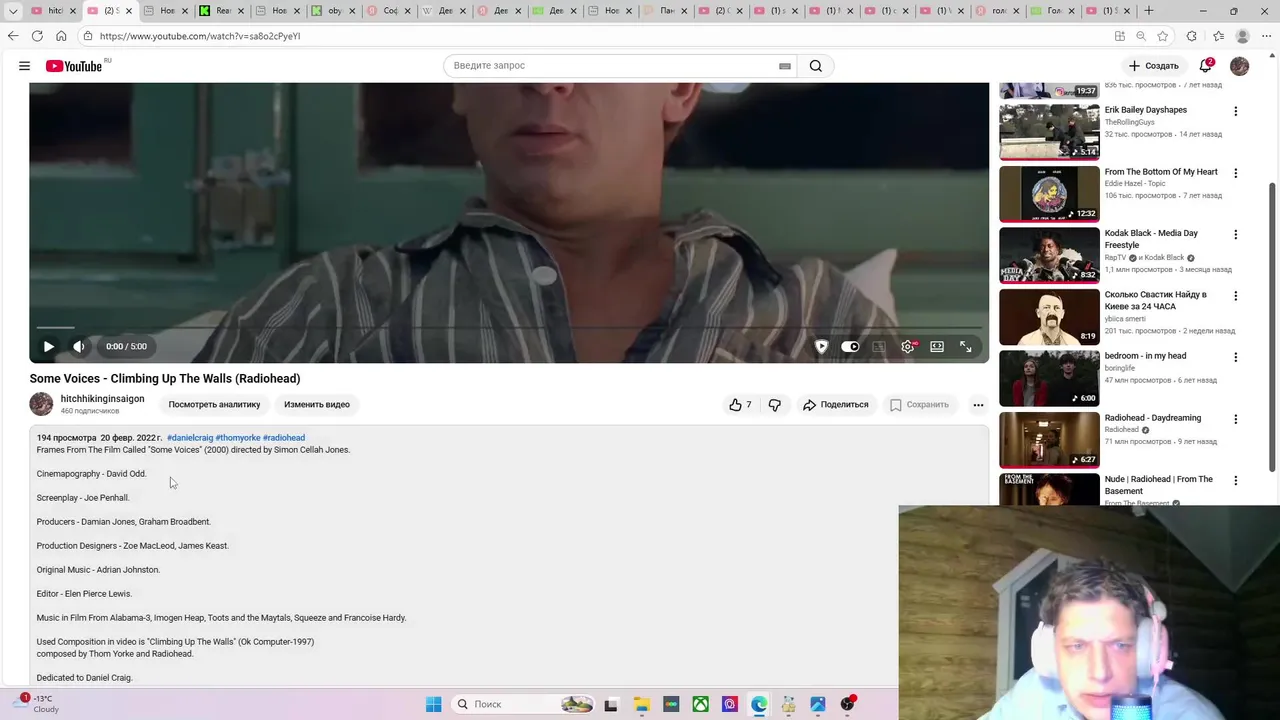Screen dimensions: 1280x720
Task: Open options for From The Bottom Of My Heart
Action: 1235,173
